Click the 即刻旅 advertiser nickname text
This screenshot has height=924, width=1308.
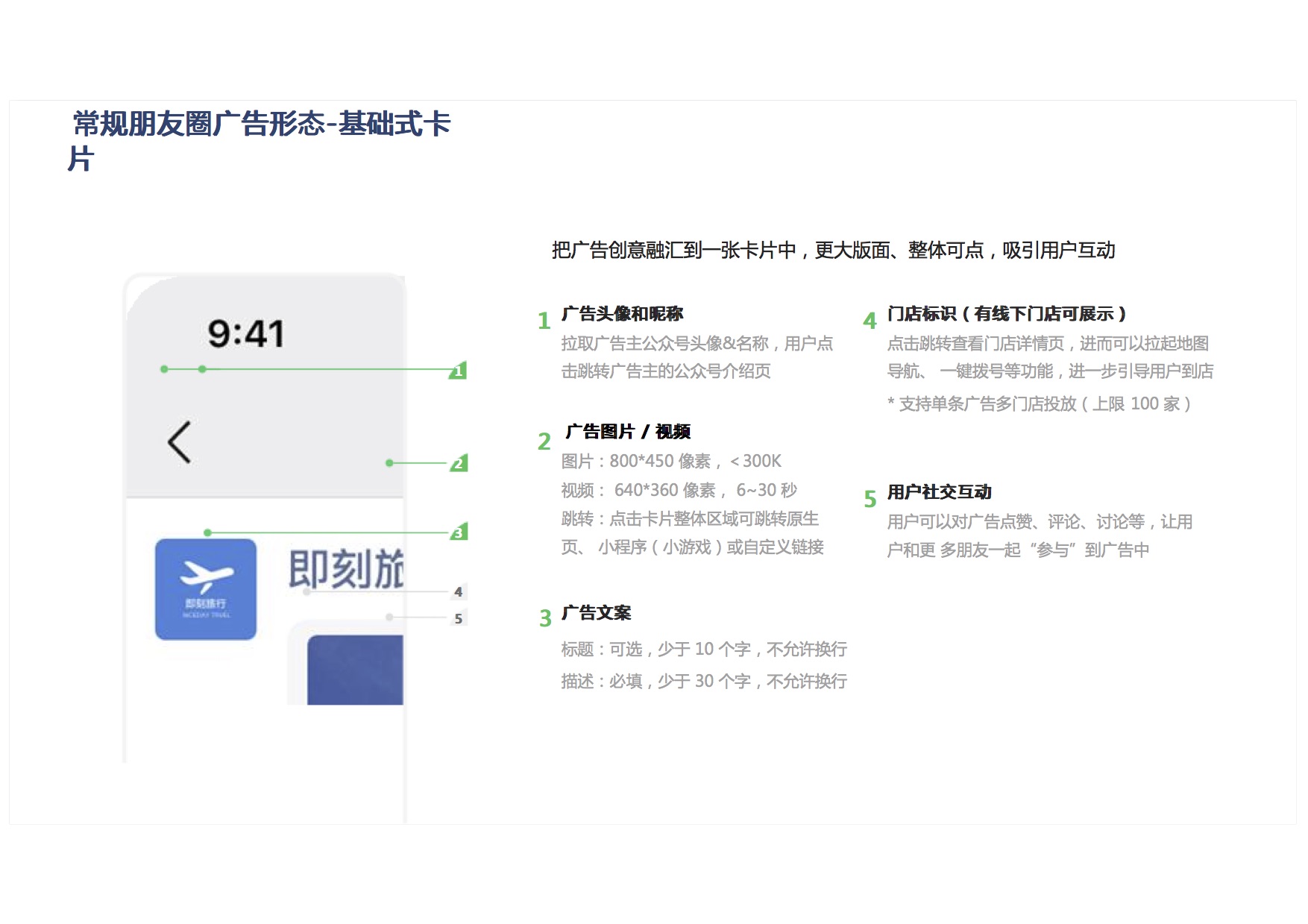tap(346, 570)
